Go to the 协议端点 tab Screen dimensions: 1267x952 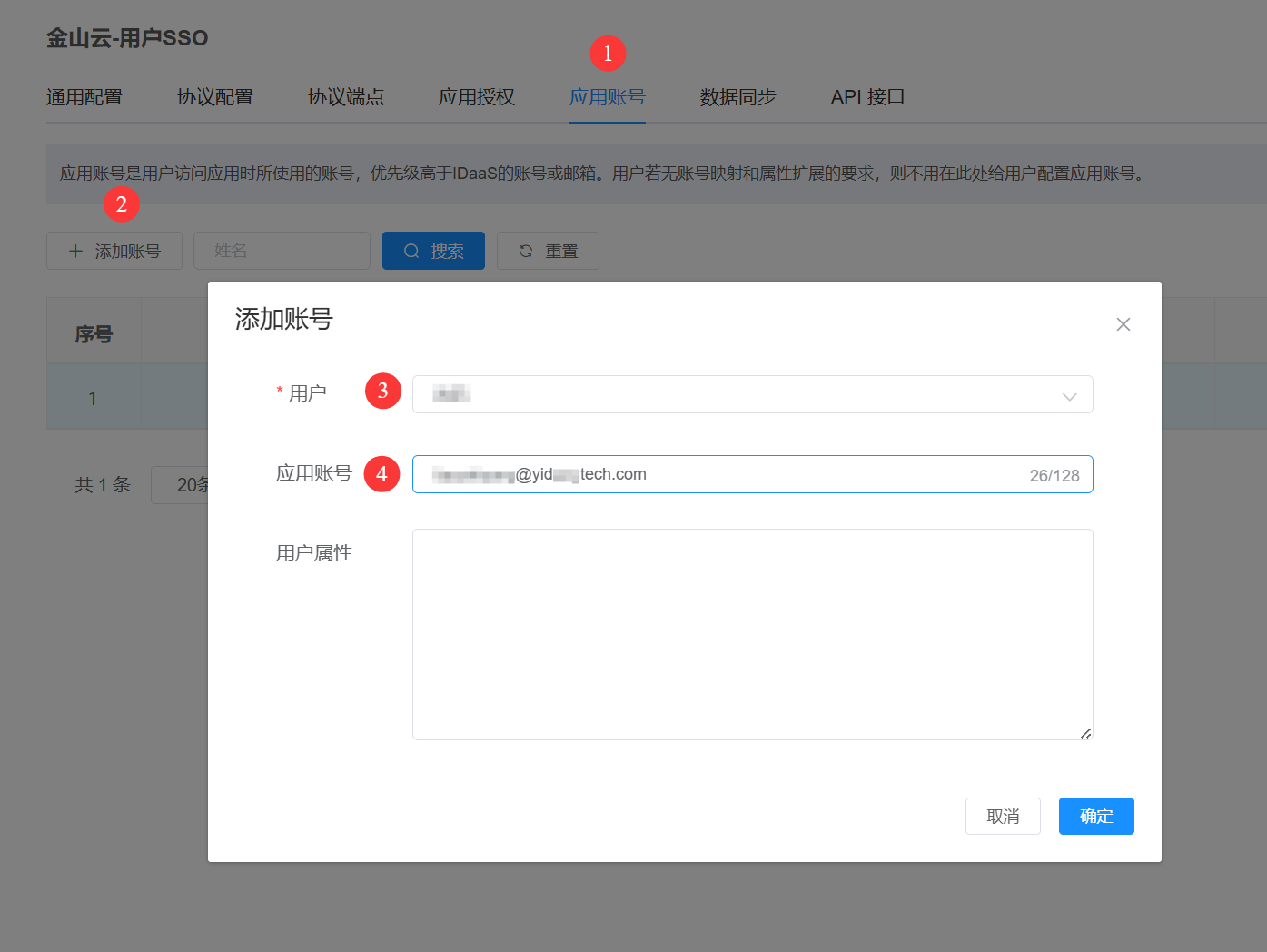click(346, 97)
